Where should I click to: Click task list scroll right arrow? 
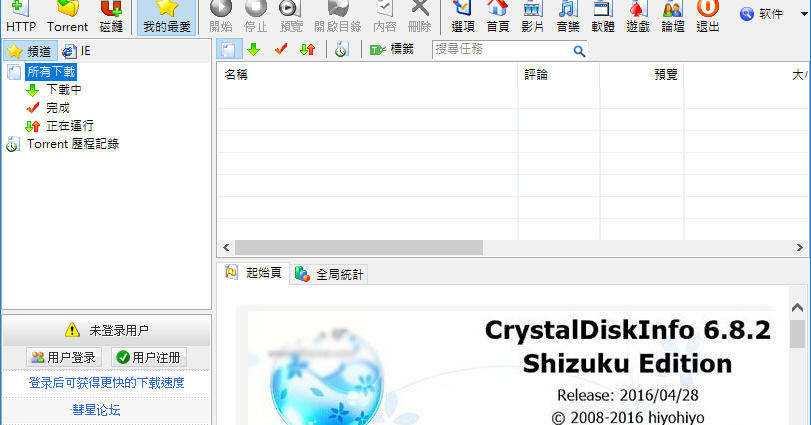800,248
